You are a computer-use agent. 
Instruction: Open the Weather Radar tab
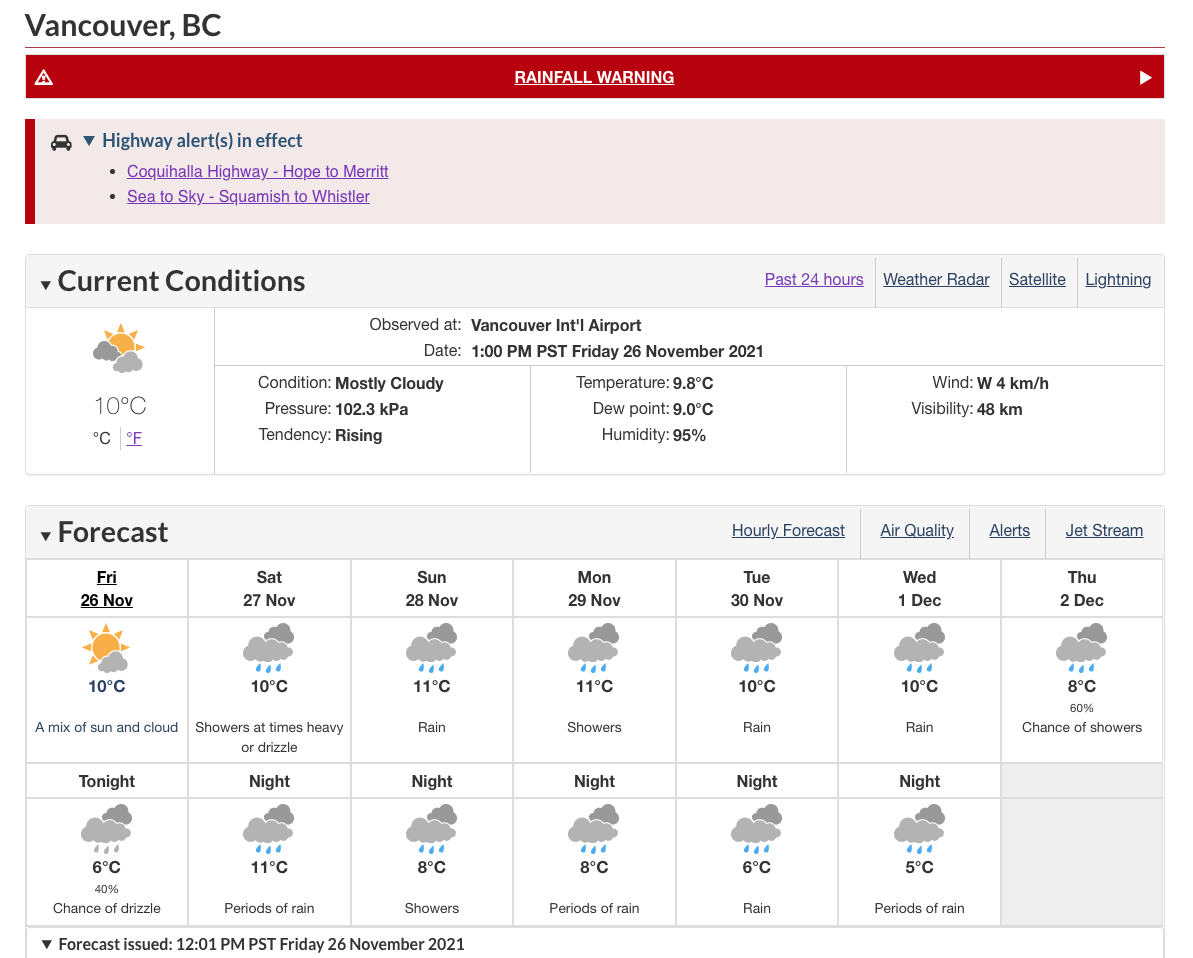[x=936, y=279]
